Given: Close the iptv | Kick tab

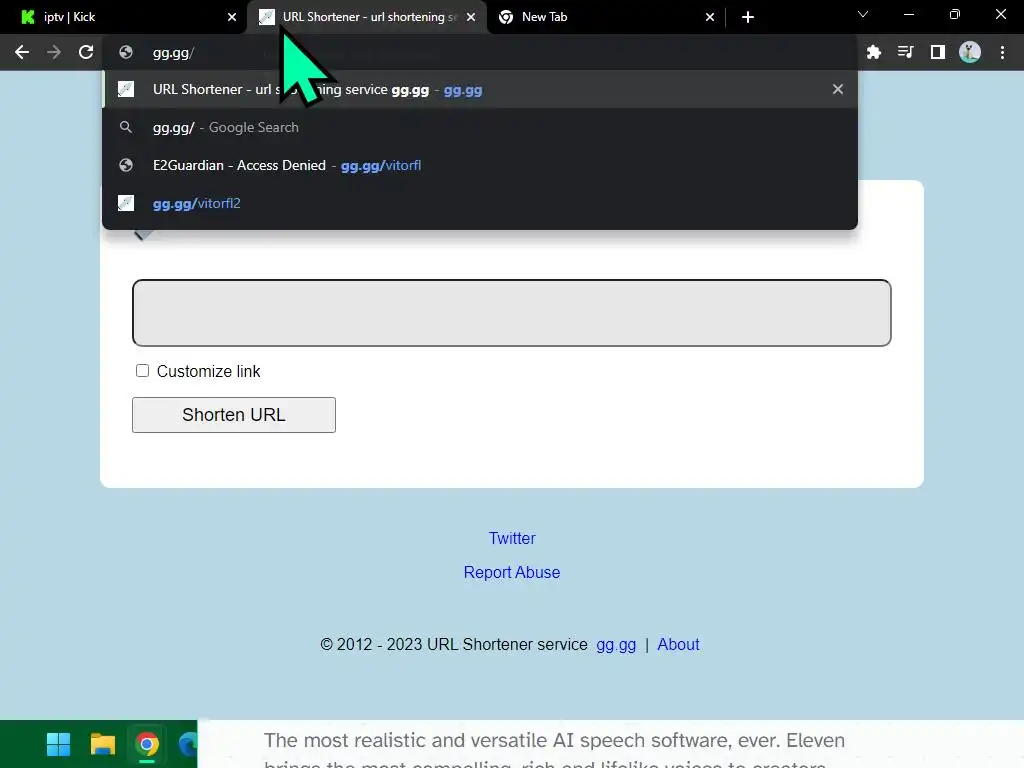Looking at the screenshot, I should click(232, 17).
